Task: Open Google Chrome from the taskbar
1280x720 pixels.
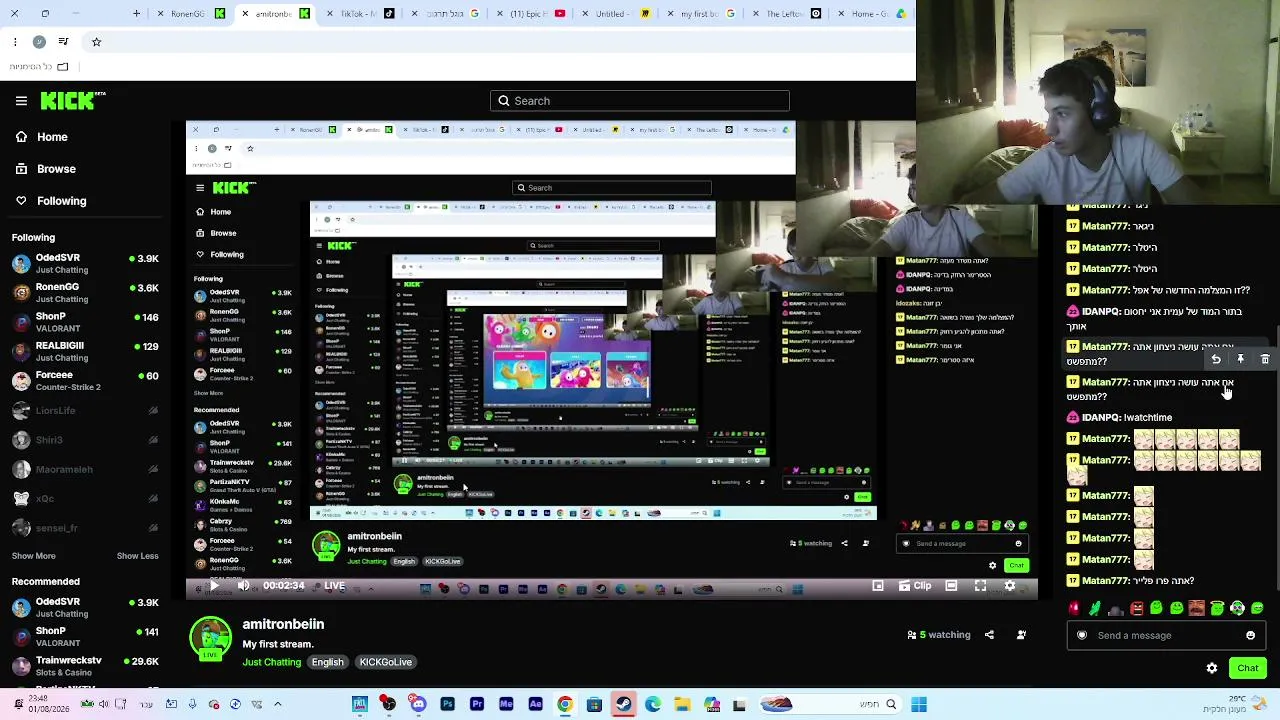Action: (x=565, y=705)
